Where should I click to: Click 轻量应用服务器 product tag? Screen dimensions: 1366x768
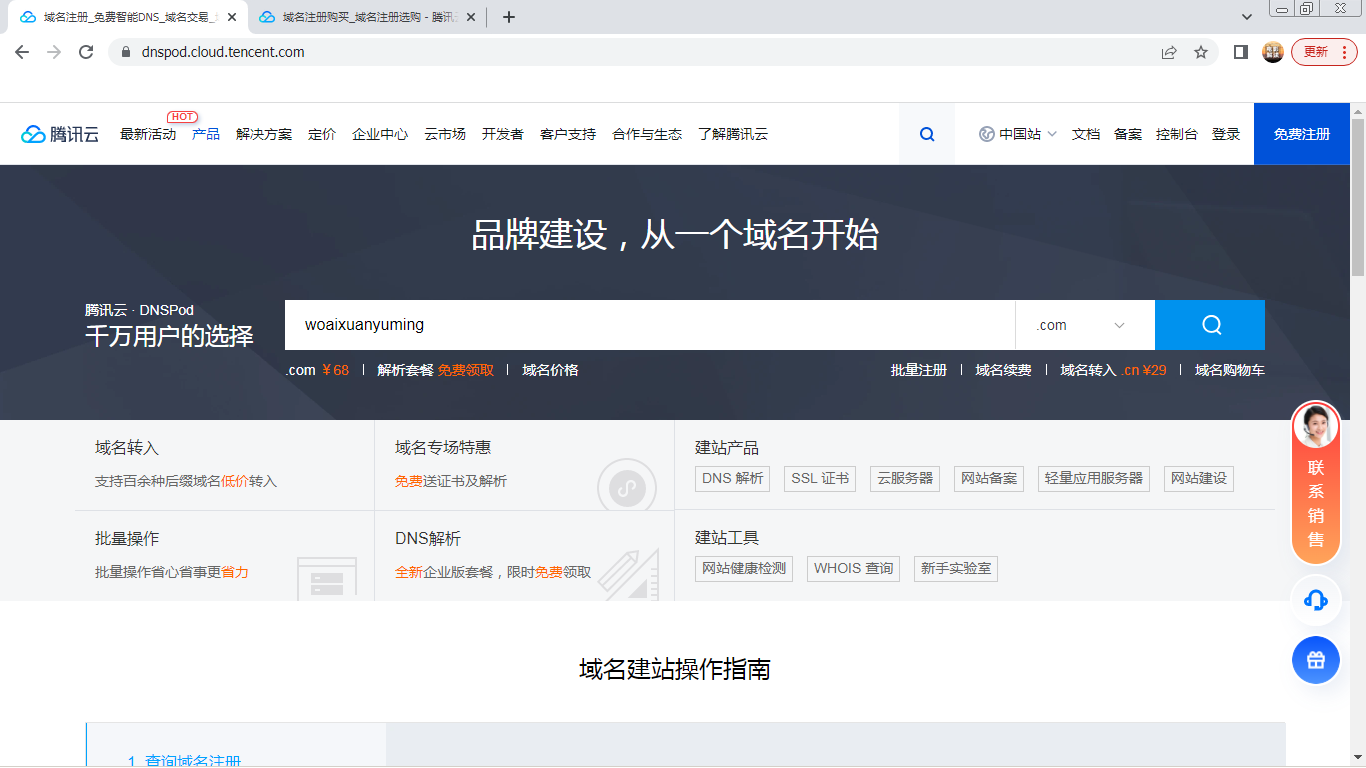click(x=1094, y=479)
